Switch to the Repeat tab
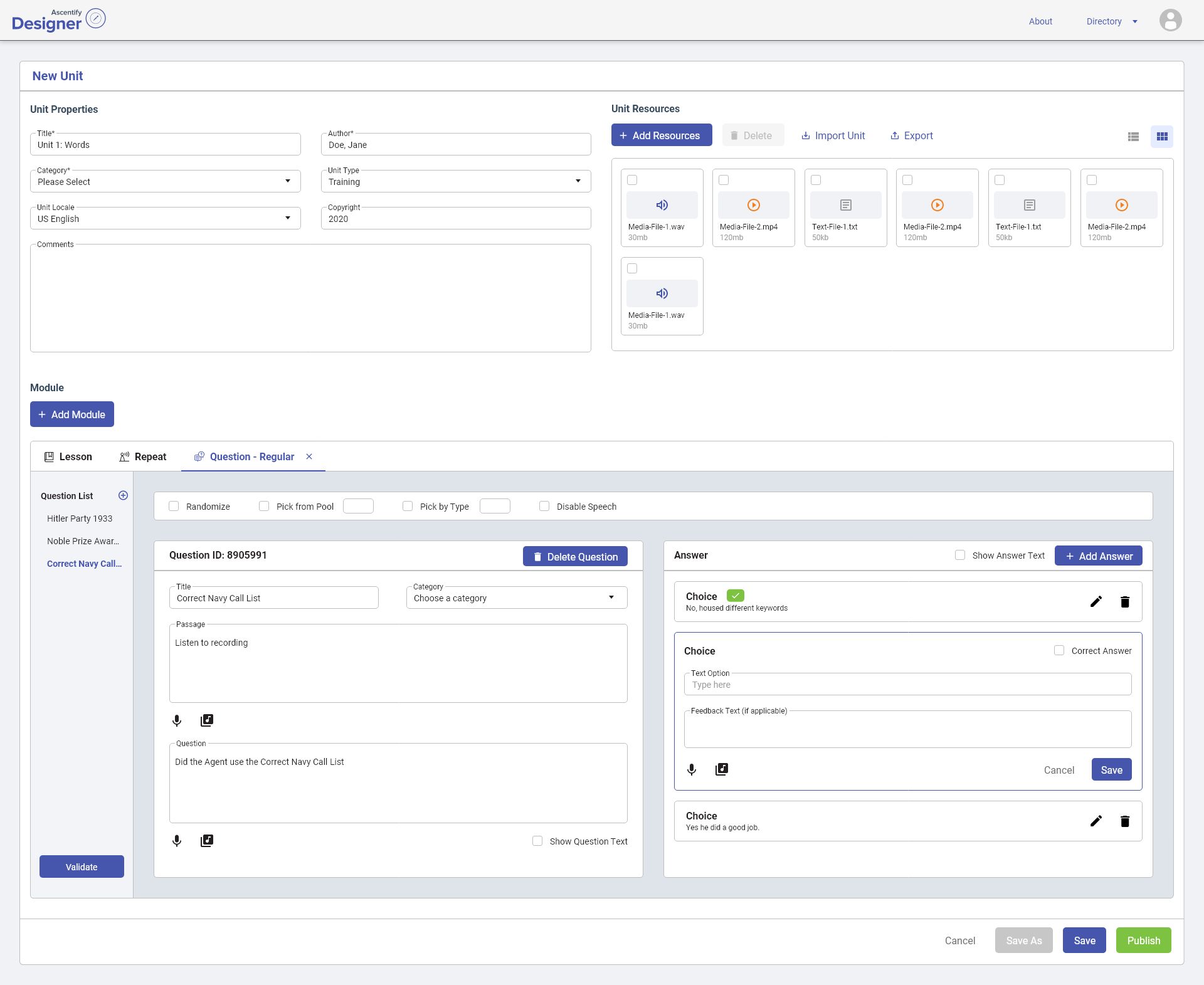Viewport: 1204px width, 985px height. point(143,456)
